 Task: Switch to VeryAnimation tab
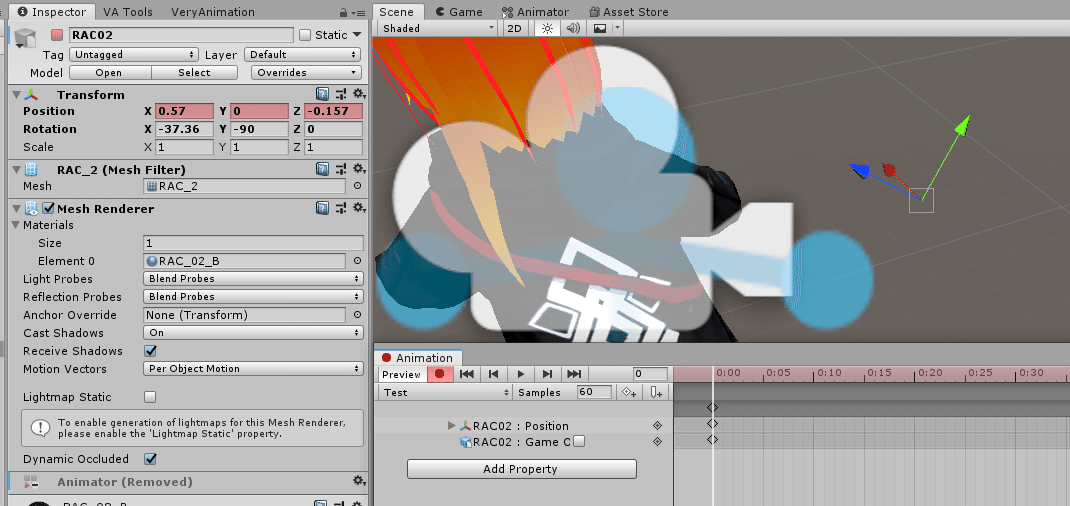(x=213, y=12)
